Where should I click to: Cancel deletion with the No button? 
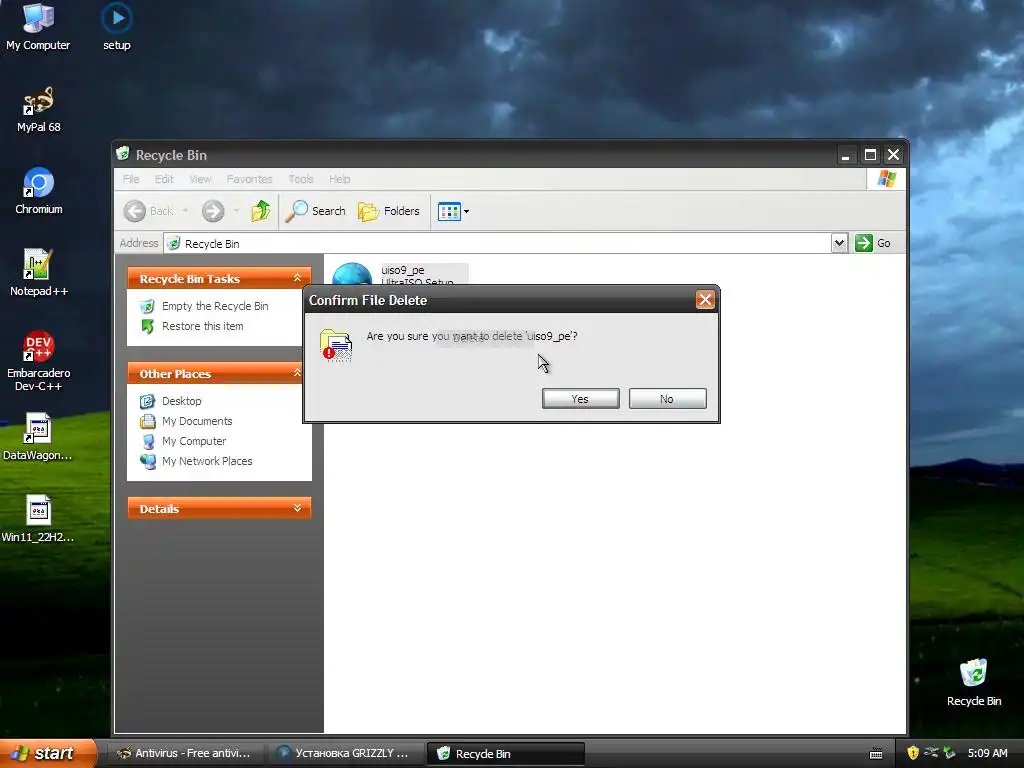(667, 398)
